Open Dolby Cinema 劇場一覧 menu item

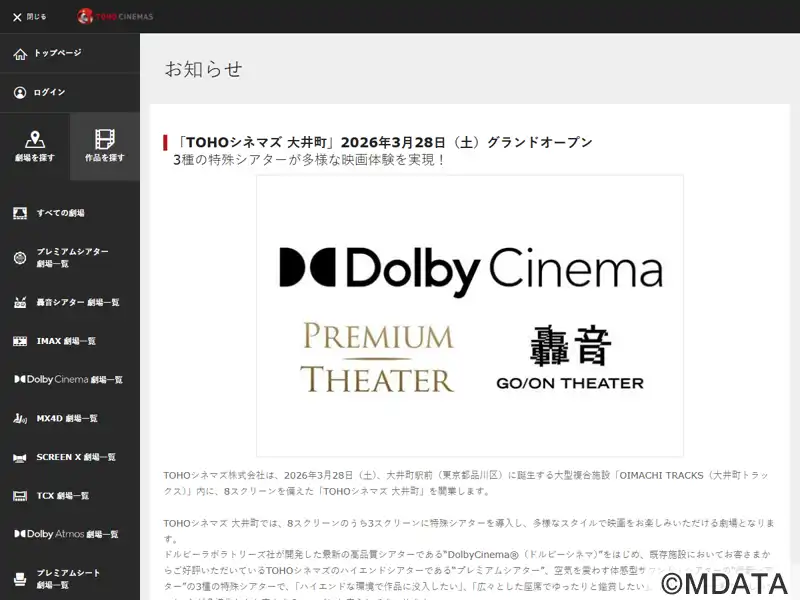(68, 380)
